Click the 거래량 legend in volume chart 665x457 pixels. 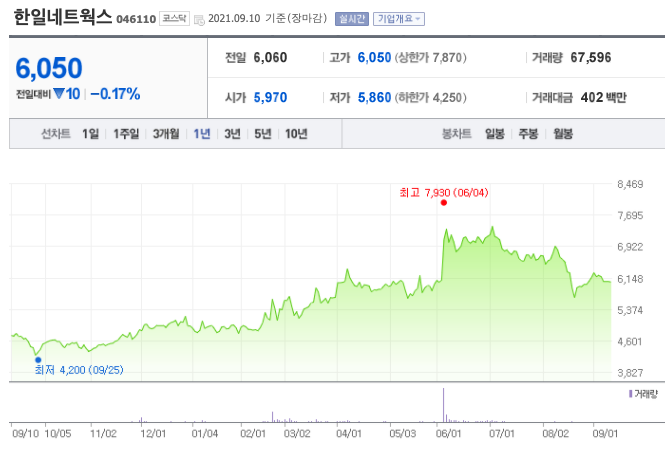[643, 394]
